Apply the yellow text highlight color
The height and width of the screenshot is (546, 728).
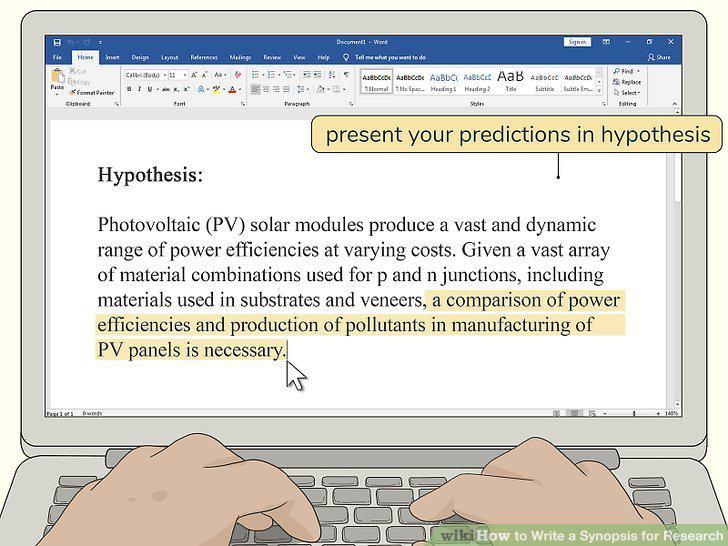[x=216, y=89]
